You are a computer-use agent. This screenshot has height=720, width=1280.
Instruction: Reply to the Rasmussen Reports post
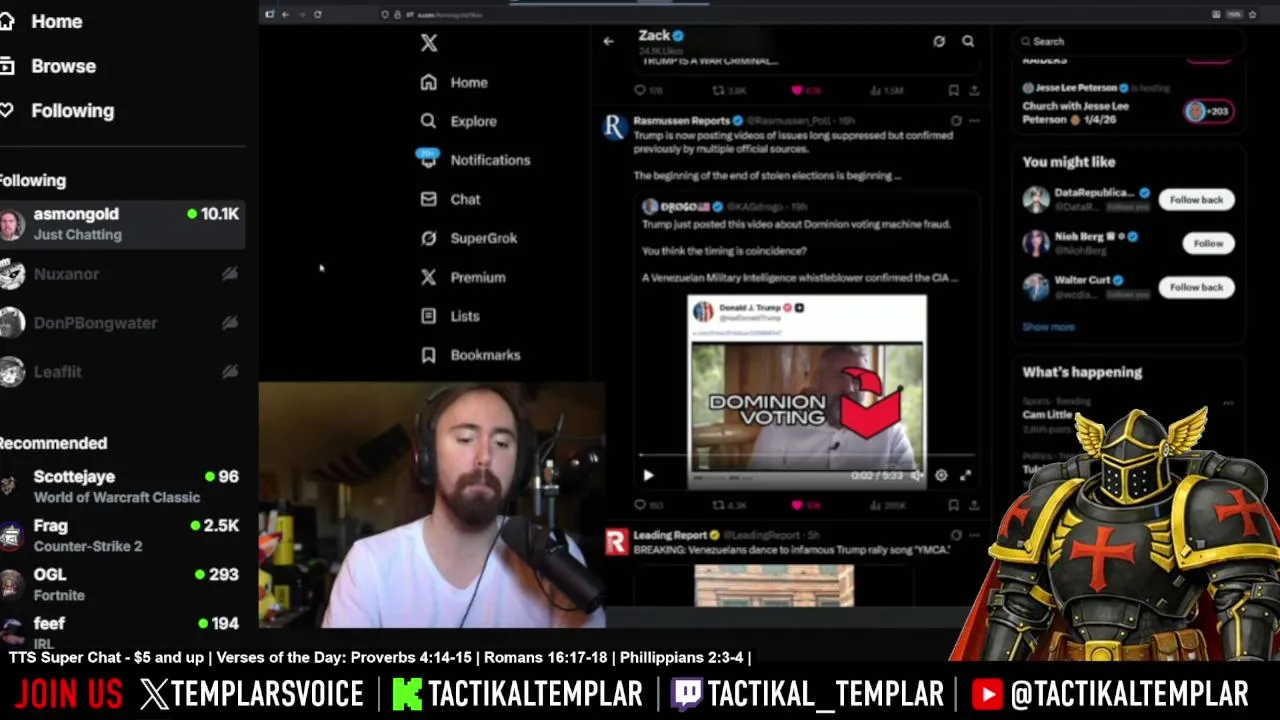pos(640,505)
